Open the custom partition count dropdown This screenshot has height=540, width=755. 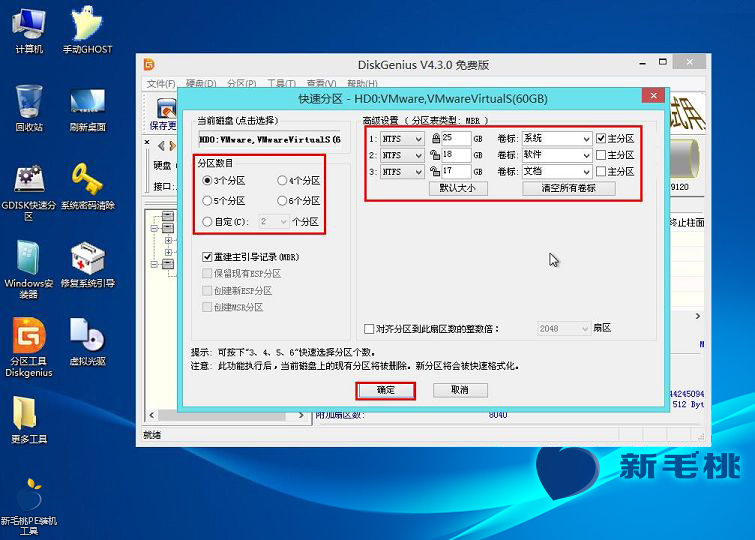coord(273,222)
